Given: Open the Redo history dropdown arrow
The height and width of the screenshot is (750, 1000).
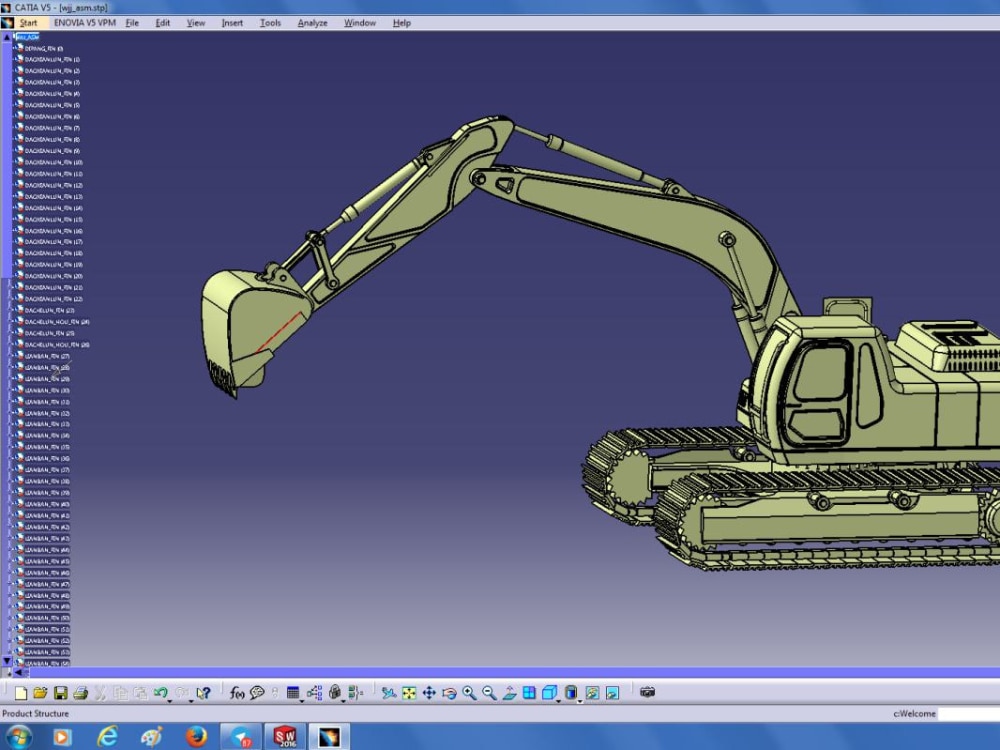Looking at the screenshot, I should click(x=191, y=701).
